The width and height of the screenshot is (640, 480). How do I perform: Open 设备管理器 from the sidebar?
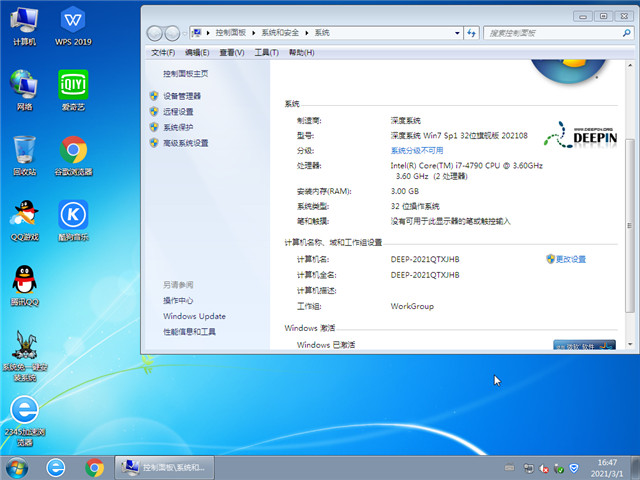[x=182, y=96]
